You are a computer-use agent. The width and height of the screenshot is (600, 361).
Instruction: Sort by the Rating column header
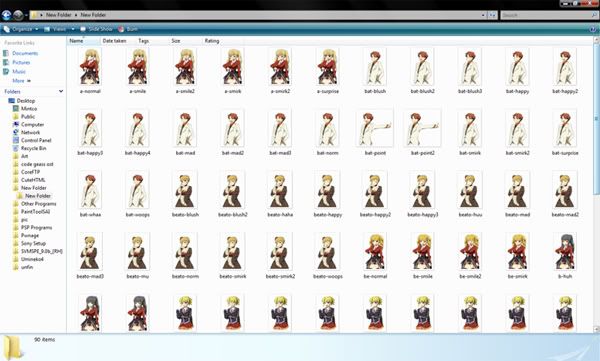212,41
